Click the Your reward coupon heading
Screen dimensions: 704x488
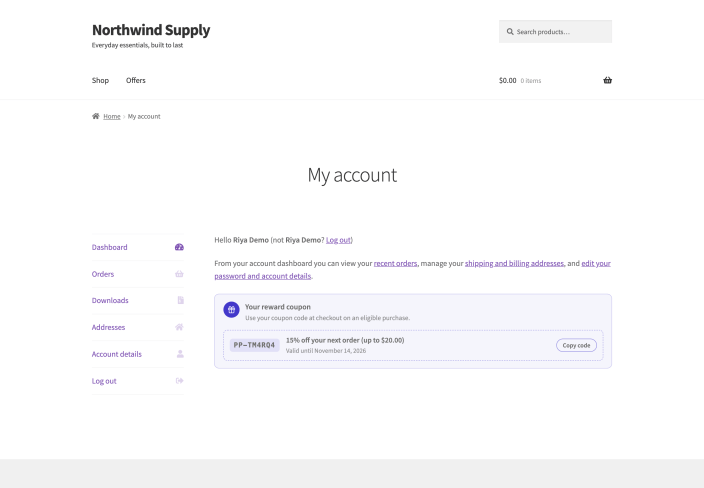278,307
